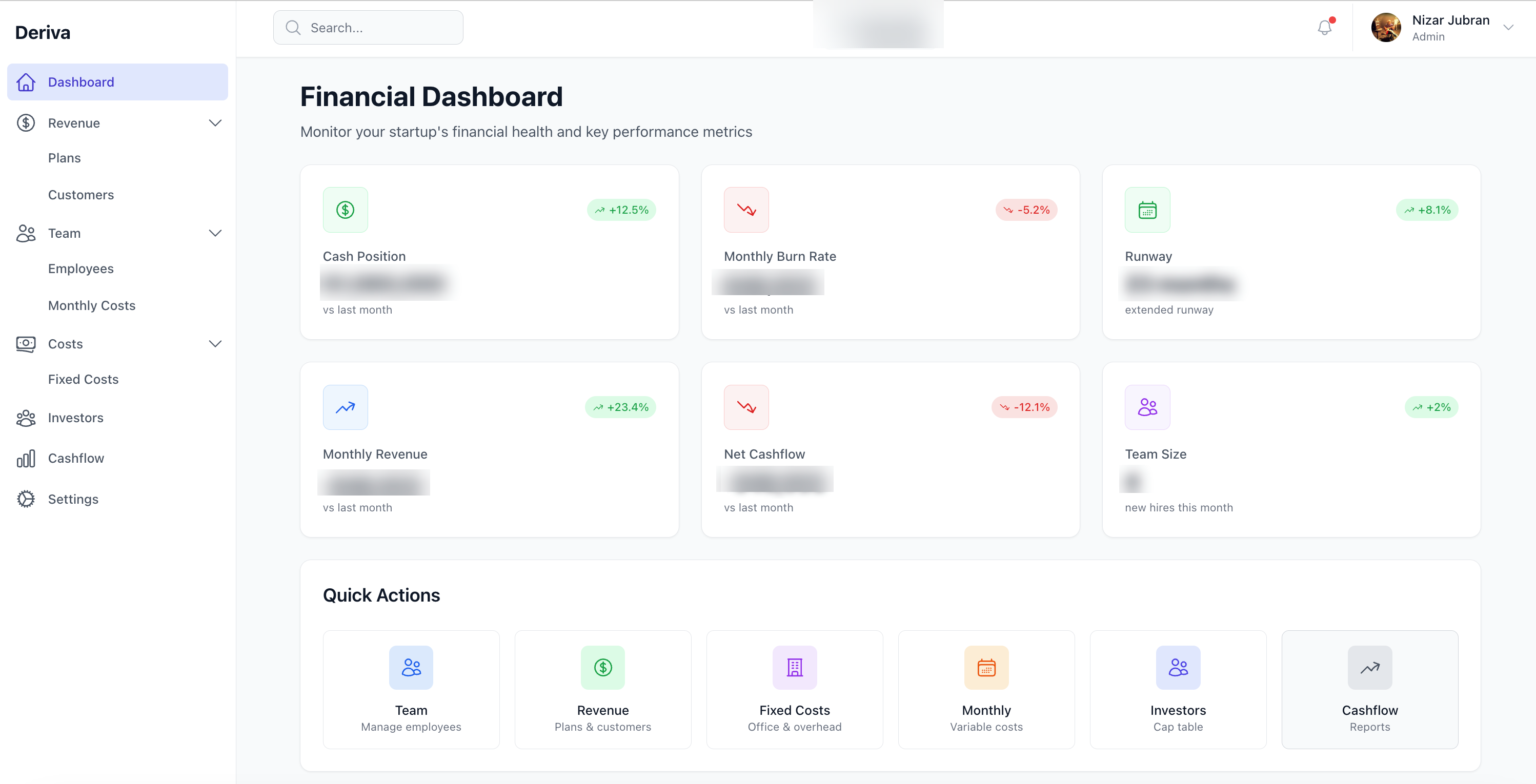Click the Monthly 'Variable costs' quick action label
The height and width of the screenshot is (784, 1536).
coord(986,727)
